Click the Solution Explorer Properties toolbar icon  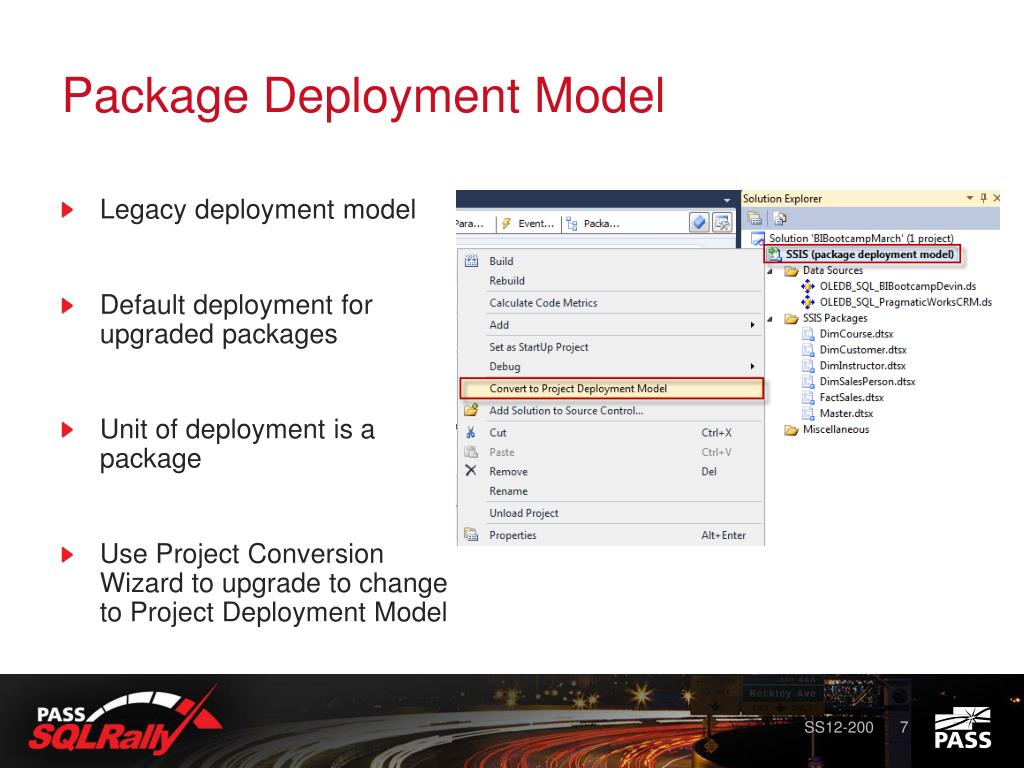[755, 218]
